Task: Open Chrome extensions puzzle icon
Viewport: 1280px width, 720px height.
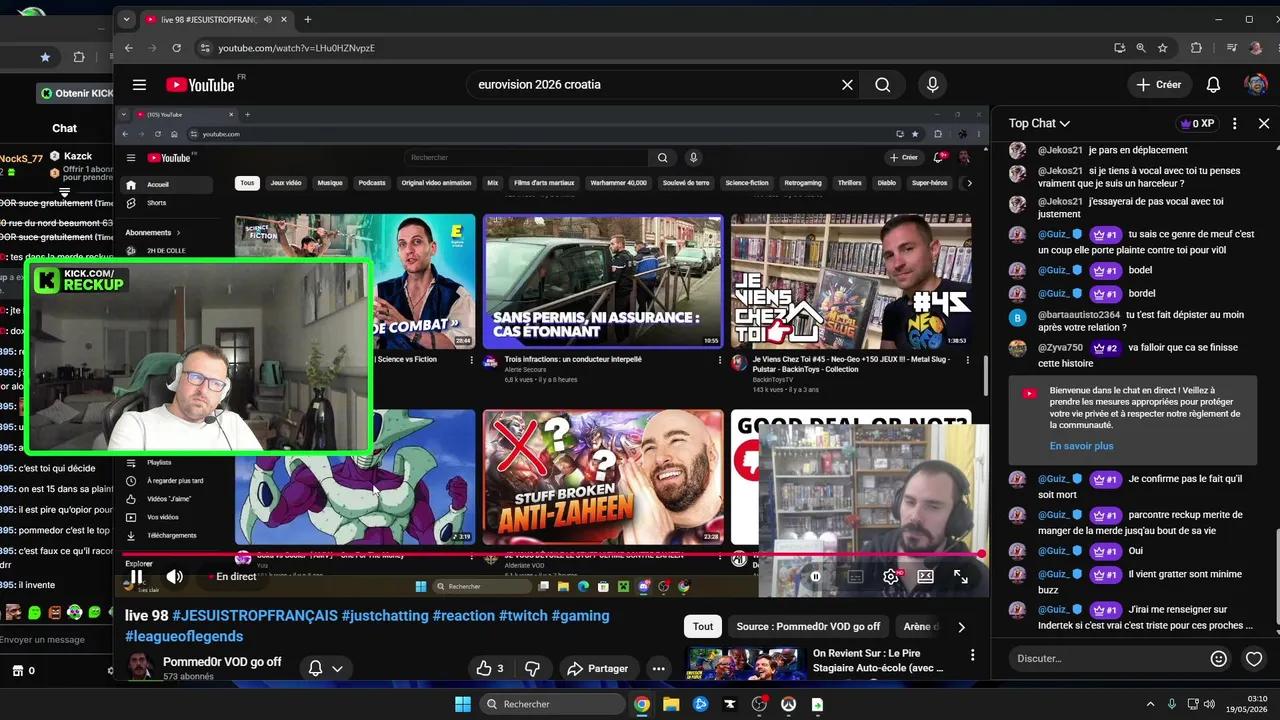Action: (1196, 48)
